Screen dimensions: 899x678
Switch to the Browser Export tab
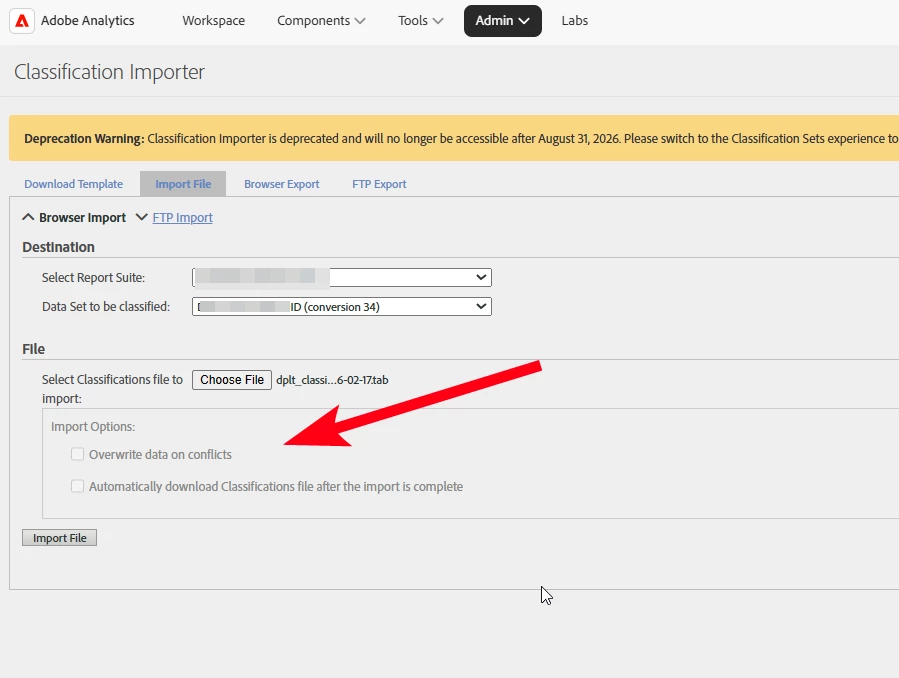pos(282,184)
